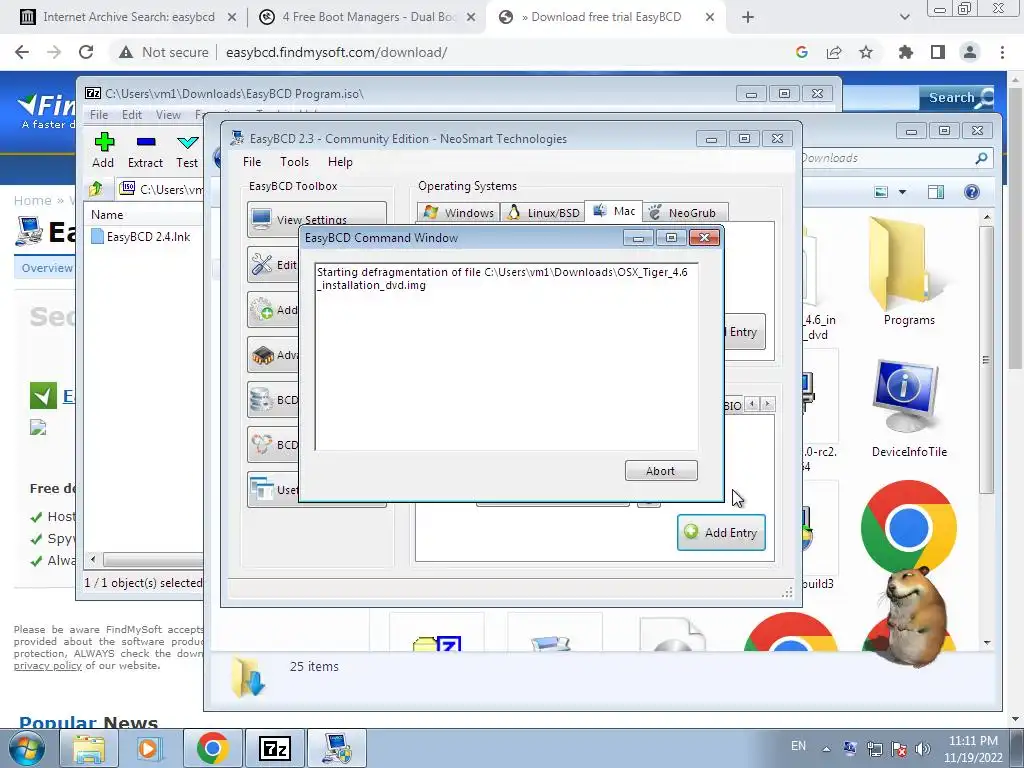Switch to the NeoGrub tab
The width and height of the screenshot is (1024, 768).
coord(685,213)
